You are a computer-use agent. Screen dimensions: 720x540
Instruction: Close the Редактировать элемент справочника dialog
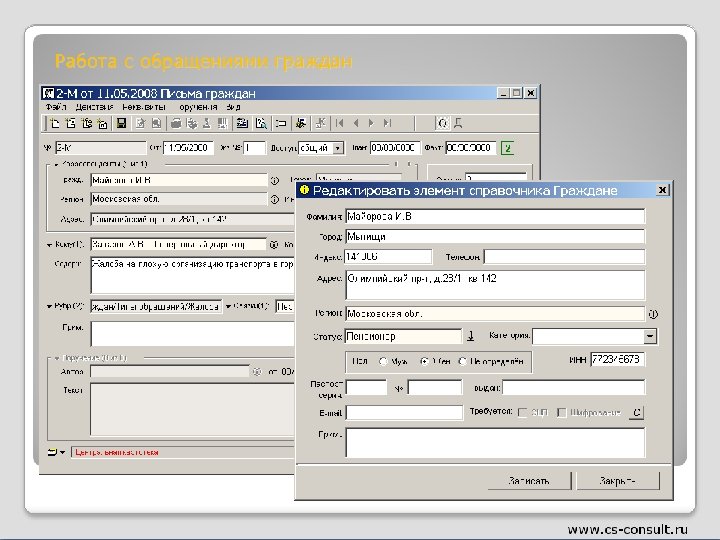point(662,190)
